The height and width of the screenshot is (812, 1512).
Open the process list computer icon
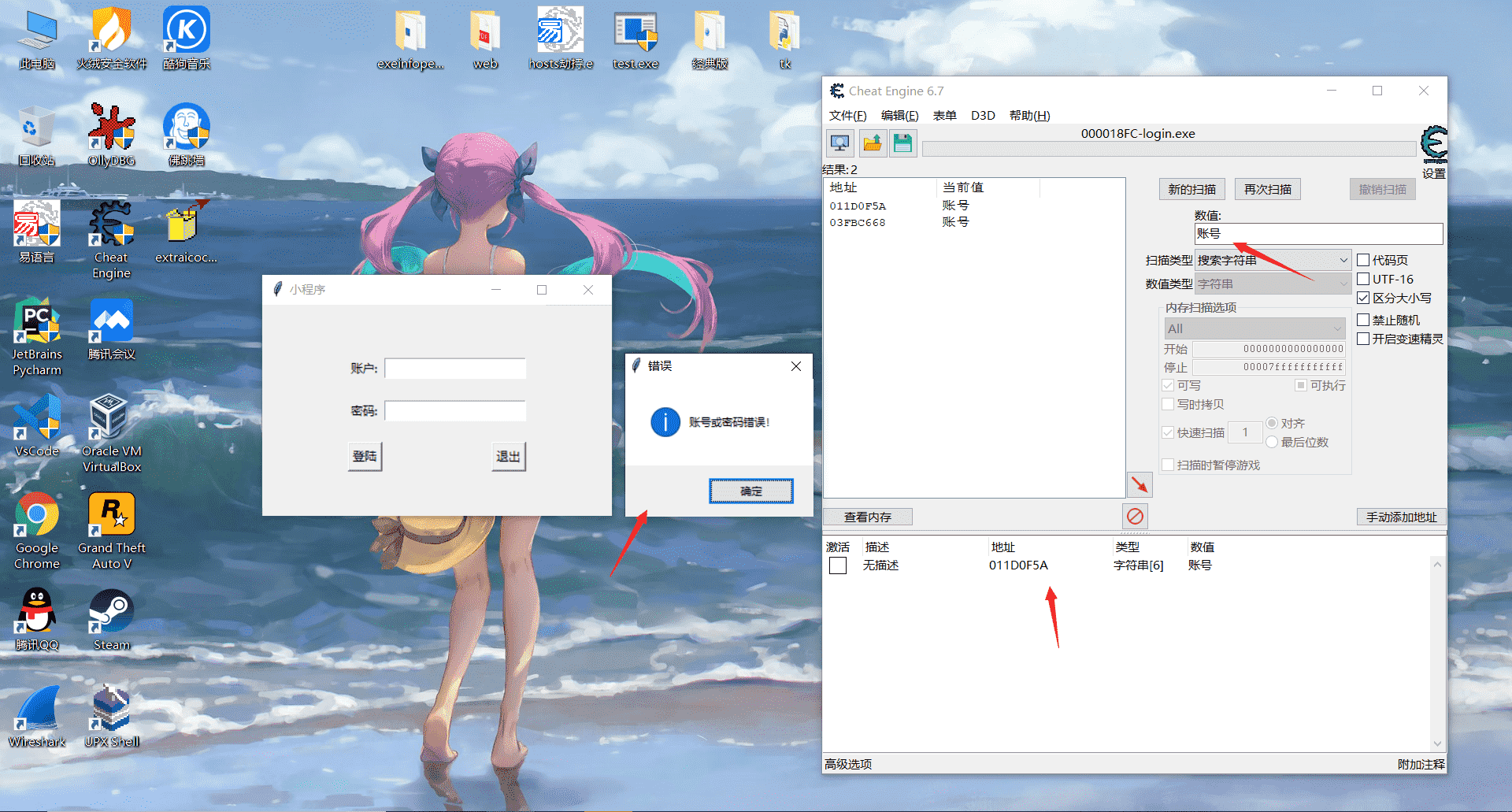(x=839, y=143)
